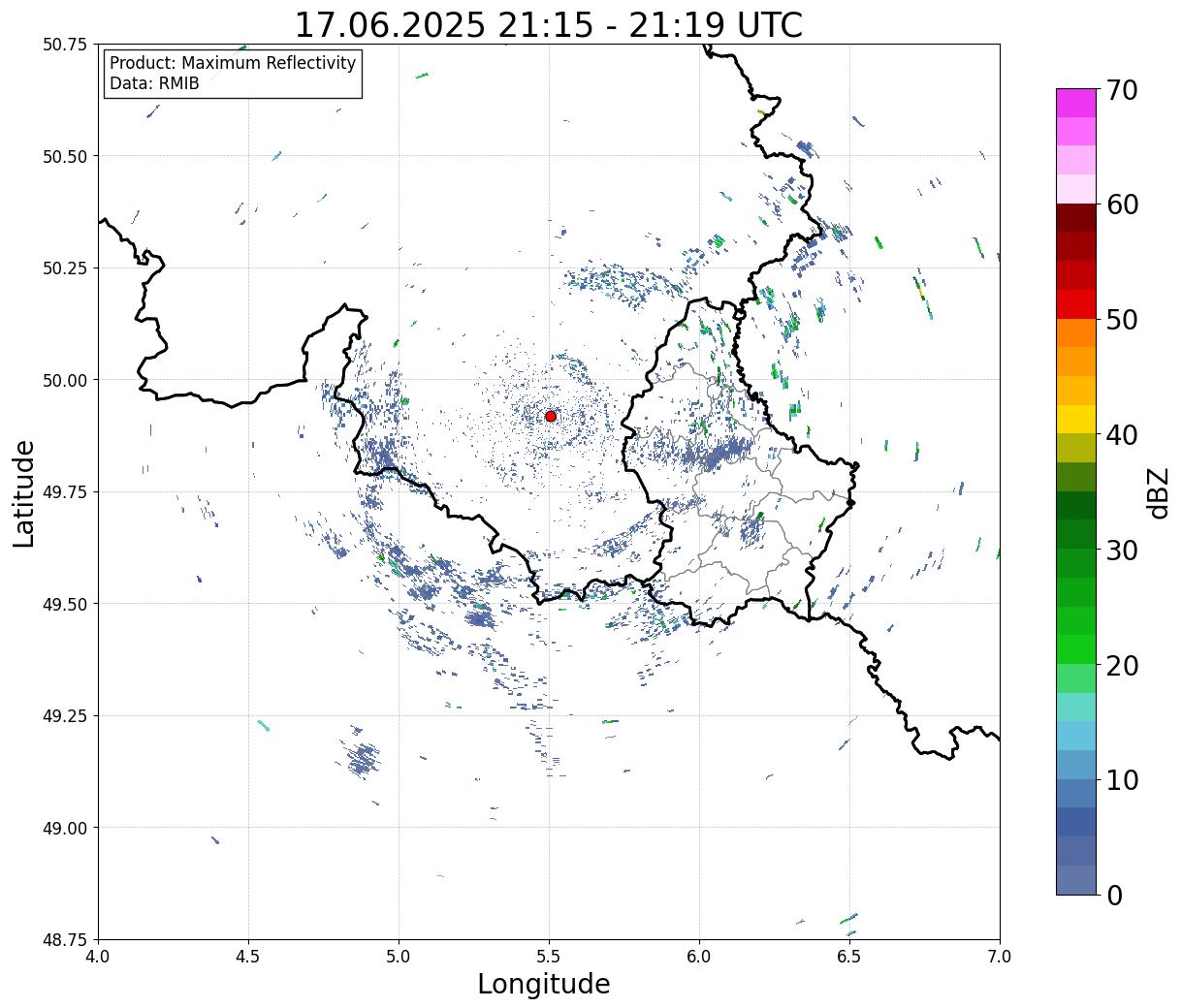Viewport: 1182px width, 1008px height.
Task: Pick the palest pink swatch just above 60
Action: point(1076,189)
